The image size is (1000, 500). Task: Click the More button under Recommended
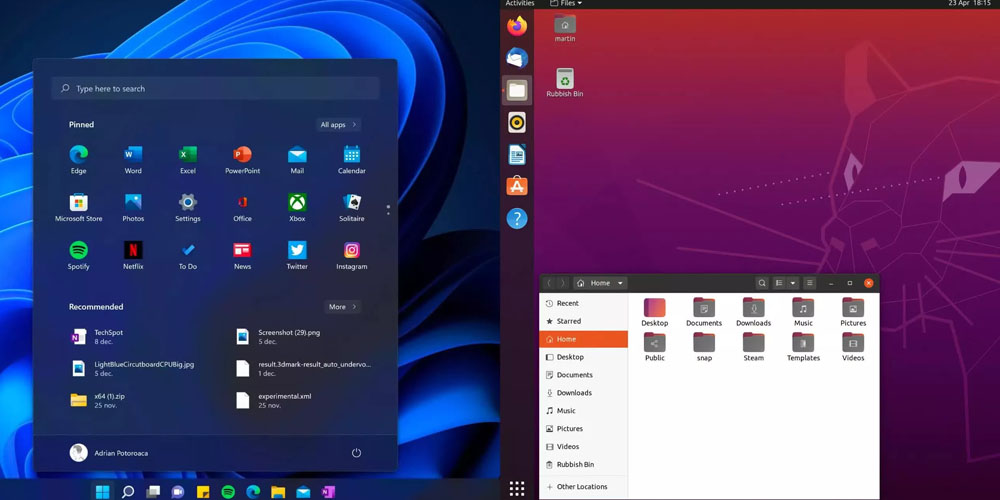pyautogui.click(x=342, y=307)
